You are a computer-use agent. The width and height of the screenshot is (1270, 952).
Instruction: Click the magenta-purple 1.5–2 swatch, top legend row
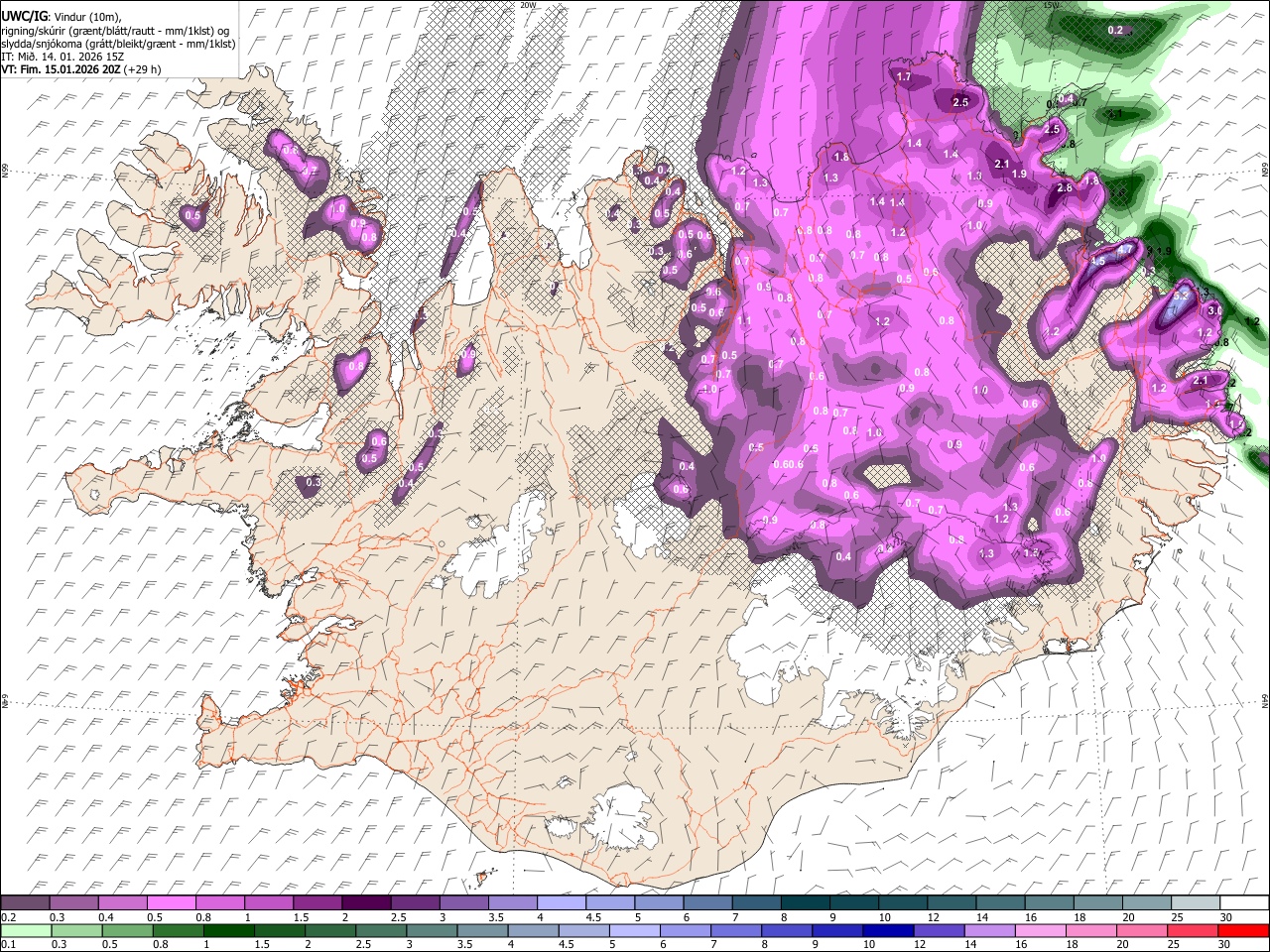tap(317, 902)
